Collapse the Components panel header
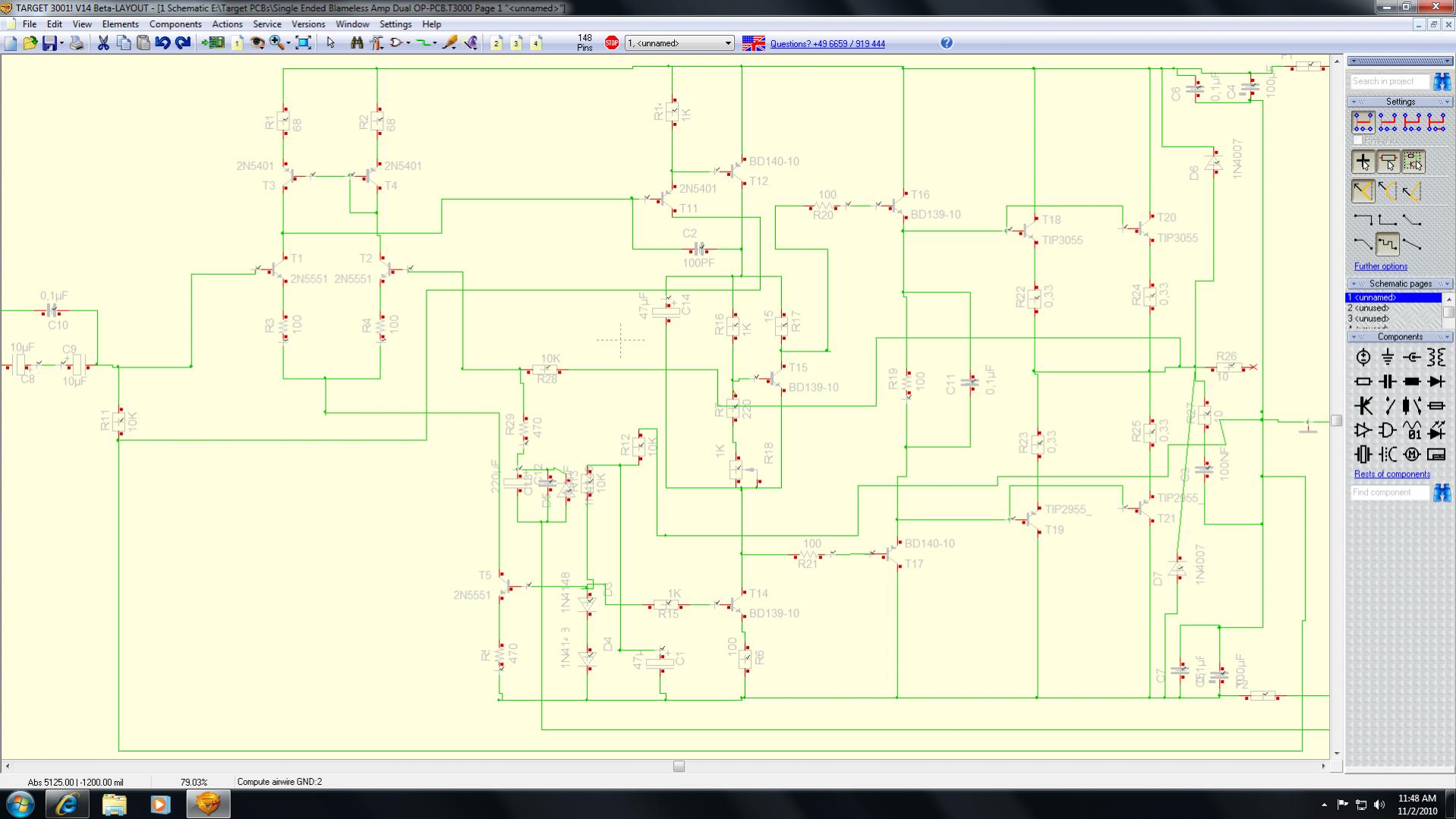 coord(1400,337)
